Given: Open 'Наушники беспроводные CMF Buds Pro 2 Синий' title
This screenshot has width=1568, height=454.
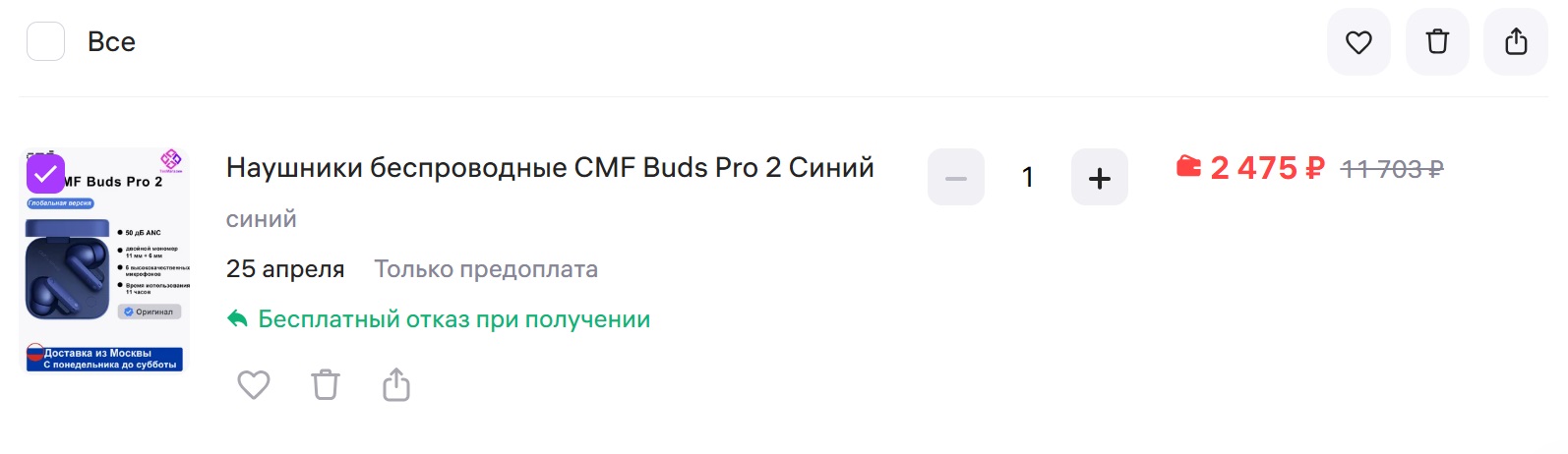Looking at the screenshot, I should [x=550, y=168].
